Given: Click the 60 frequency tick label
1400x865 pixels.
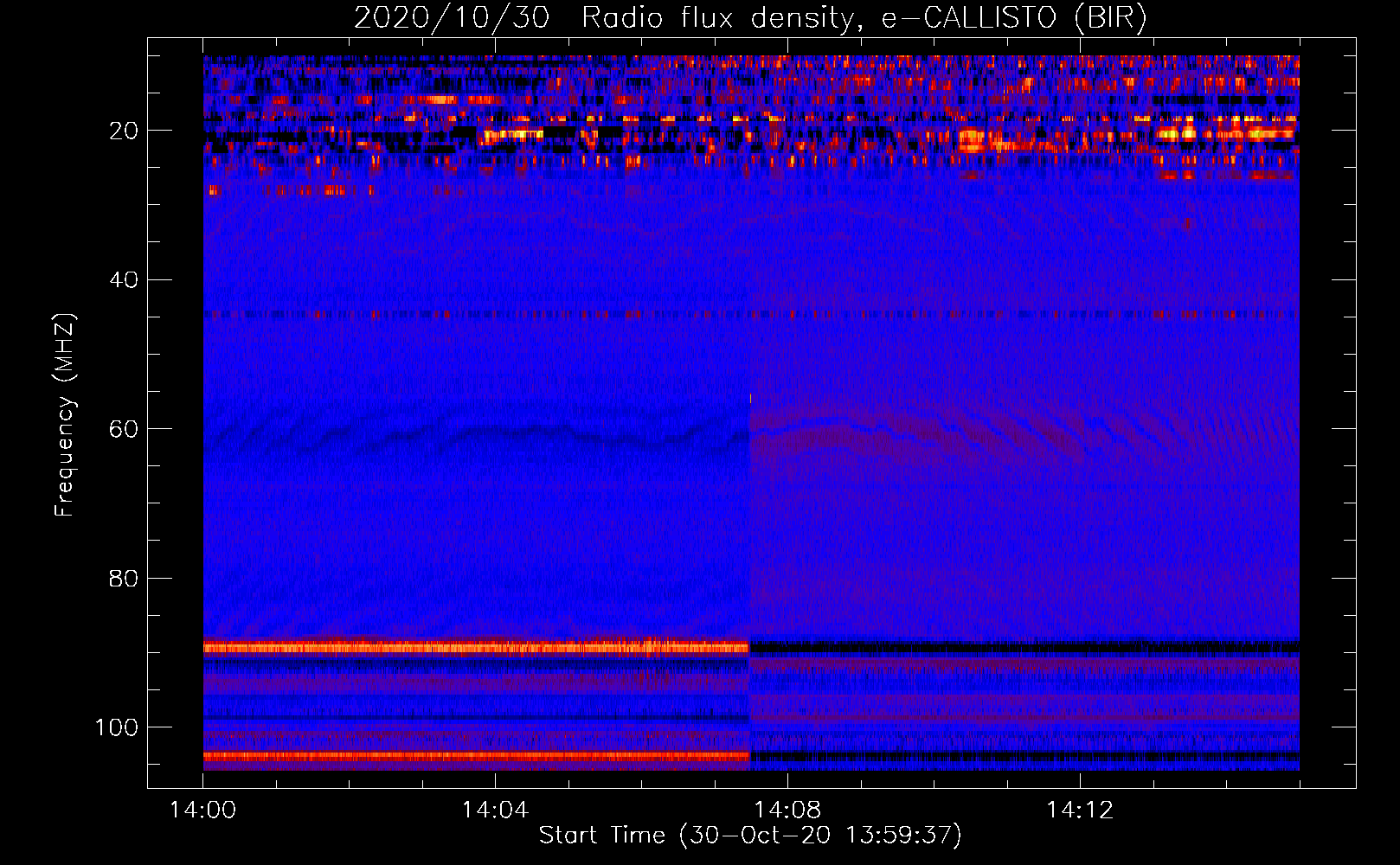Looking at the screenshot, I should (x=125, y=429).
